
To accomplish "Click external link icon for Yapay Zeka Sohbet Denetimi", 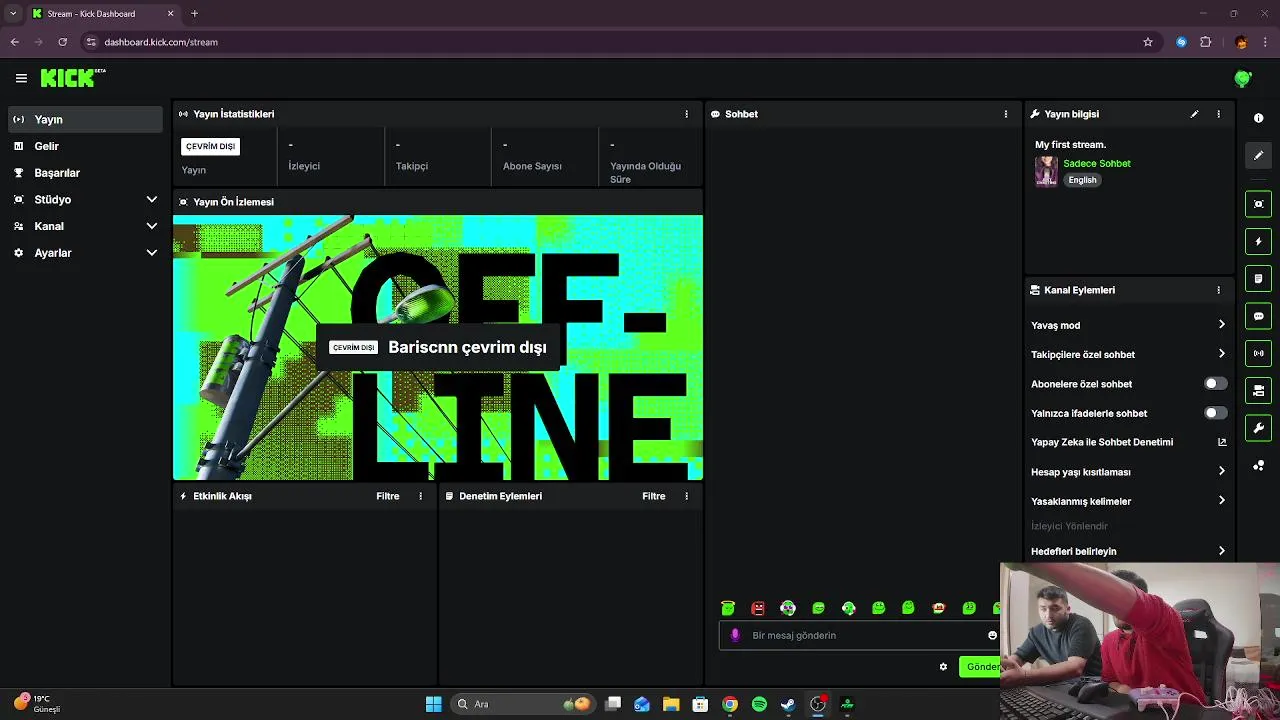I will 1221,442.
